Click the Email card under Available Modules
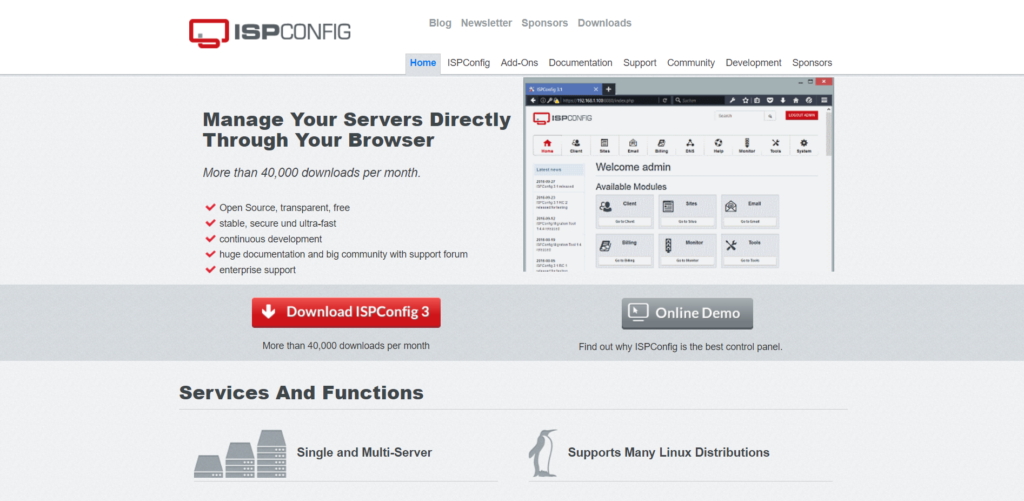This screenshot has height=501, width=1024. pyautogui.click(x=750, y=211)
